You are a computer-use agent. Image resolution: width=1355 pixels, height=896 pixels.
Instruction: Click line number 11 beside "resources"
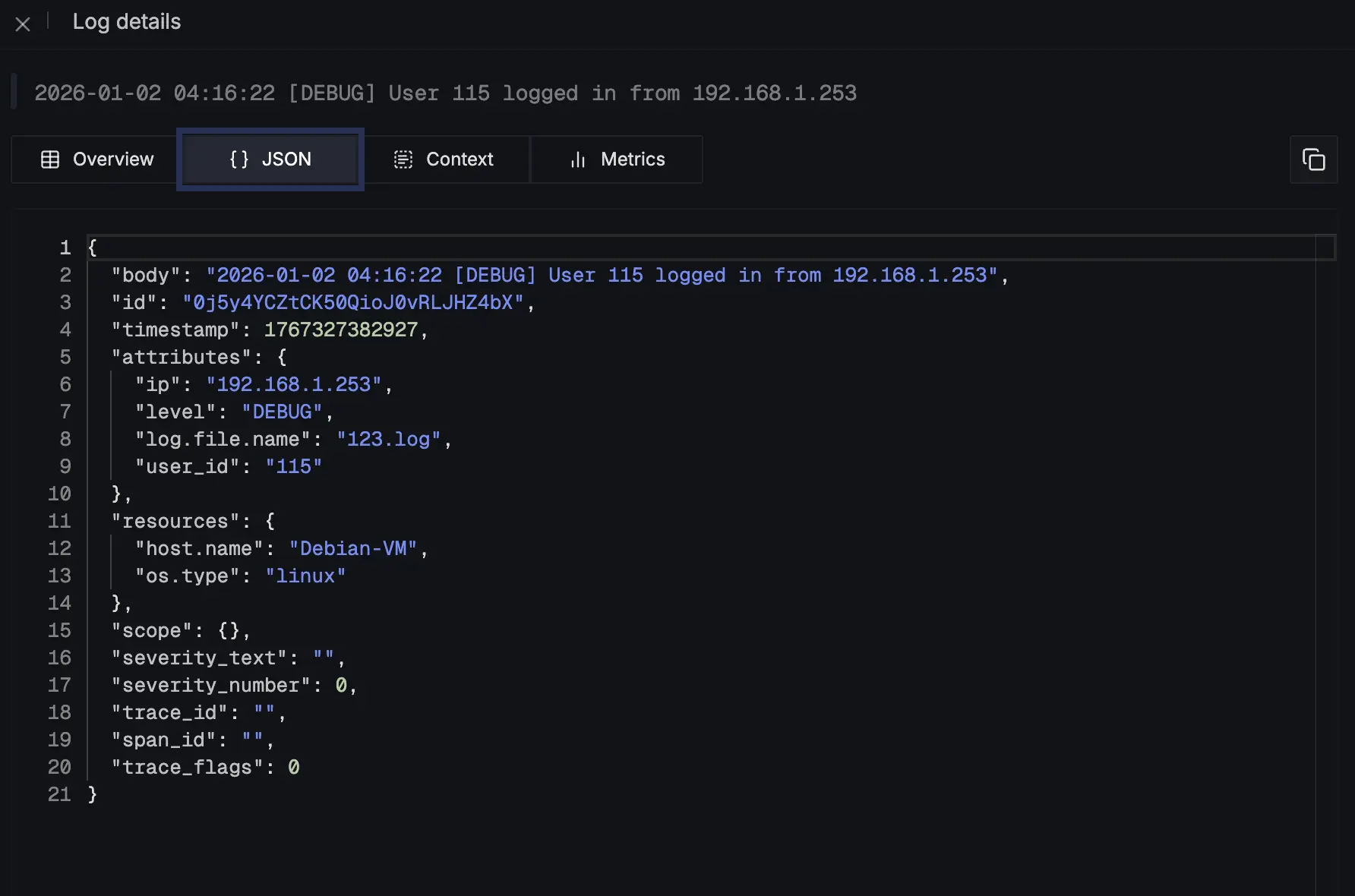[x=59, y=522]
